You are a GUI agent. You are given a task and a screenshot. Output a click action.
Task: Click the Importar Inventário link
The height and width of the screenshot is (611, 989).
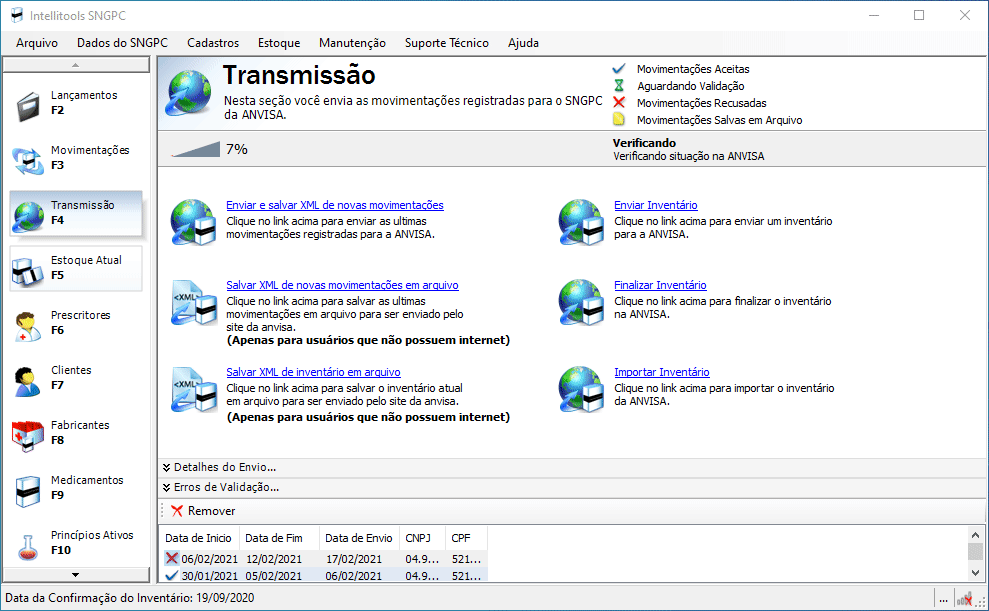pyautogui.click(x=662, y=372)
